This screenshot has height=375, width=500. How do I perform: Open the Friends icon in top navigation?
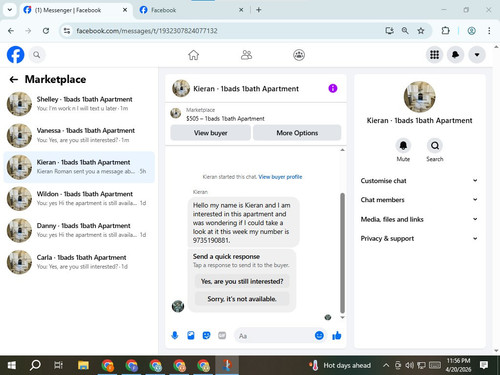[246, 55]
